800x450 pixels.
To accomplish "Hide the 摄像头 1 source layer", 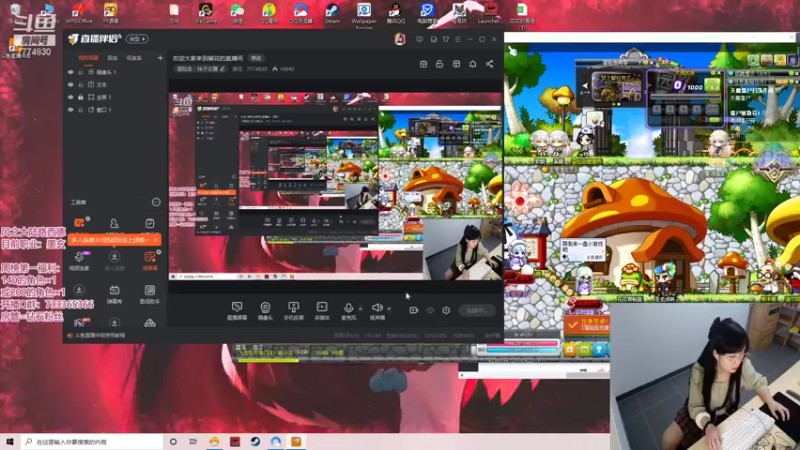I will click(x=70, y=72).
